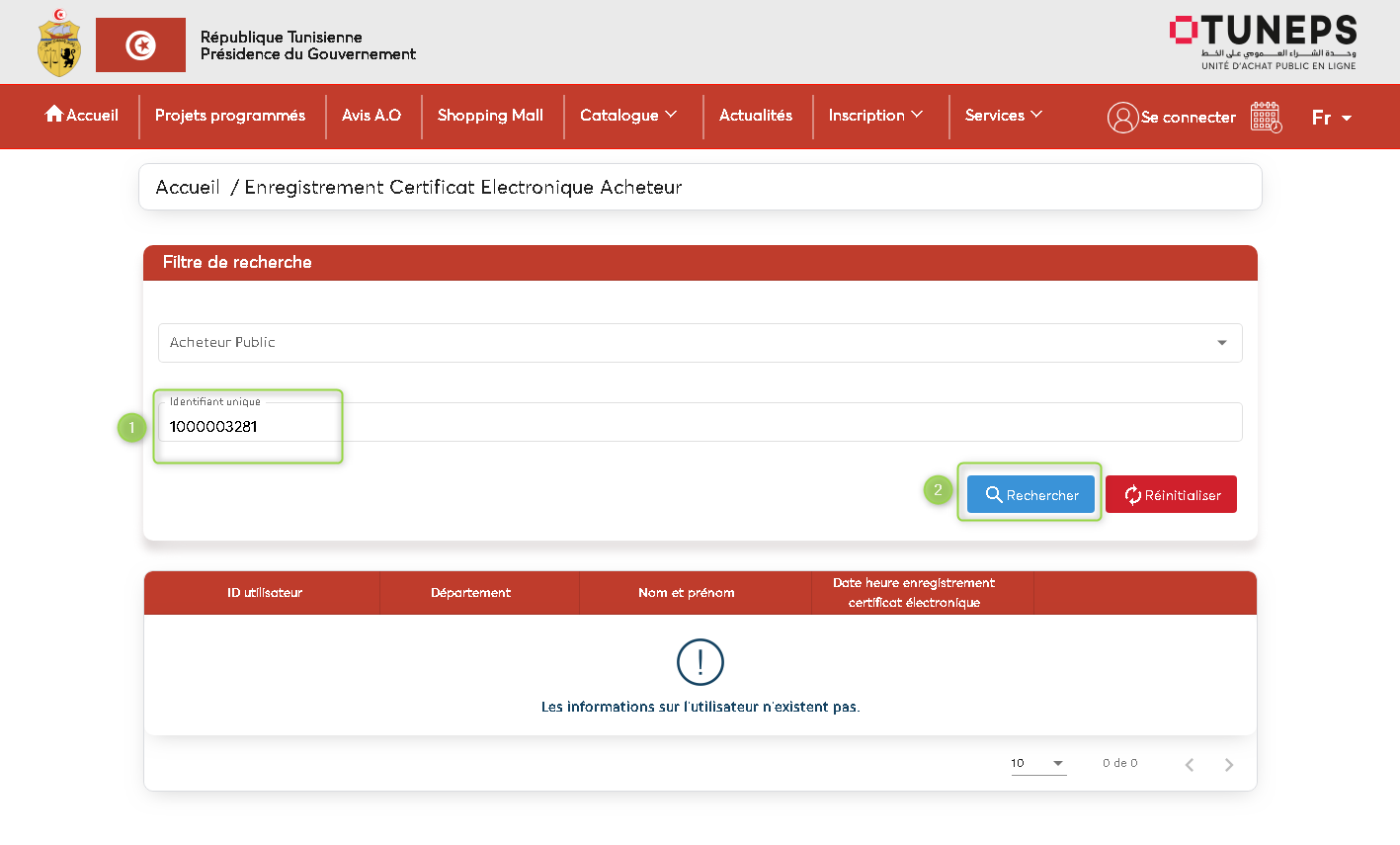1400x845 pixels.
Task: Click the user profile icon
Action: tap(1122, 117)
